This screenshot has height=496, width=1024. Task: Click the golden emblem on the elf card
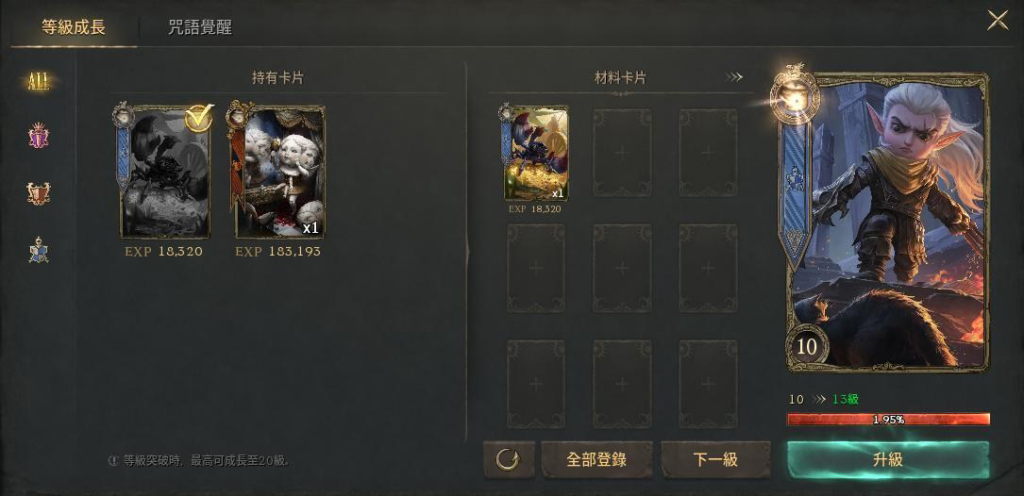click(794, 97)
